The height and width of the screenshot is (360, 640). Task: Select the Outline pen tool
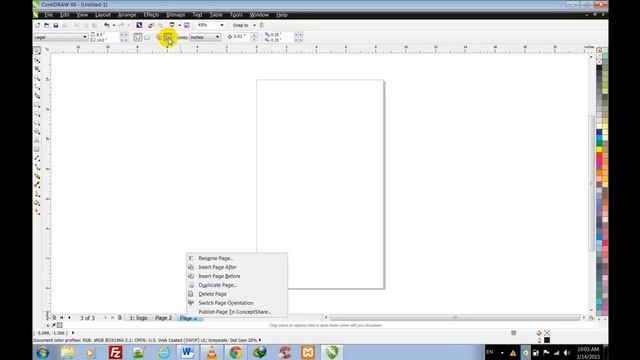click(37, 194)
